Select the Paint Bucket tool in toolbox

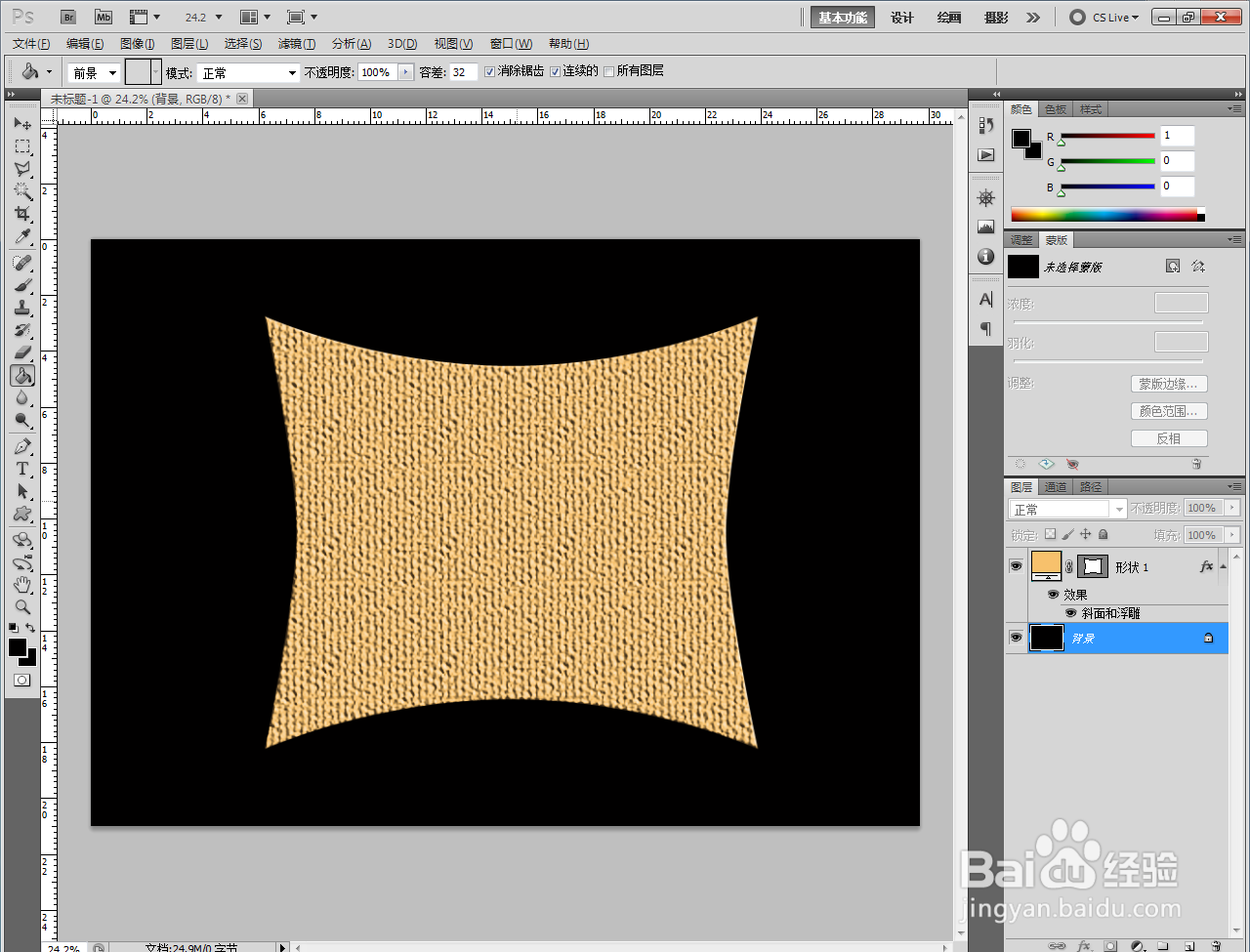(x=22, y=376)
